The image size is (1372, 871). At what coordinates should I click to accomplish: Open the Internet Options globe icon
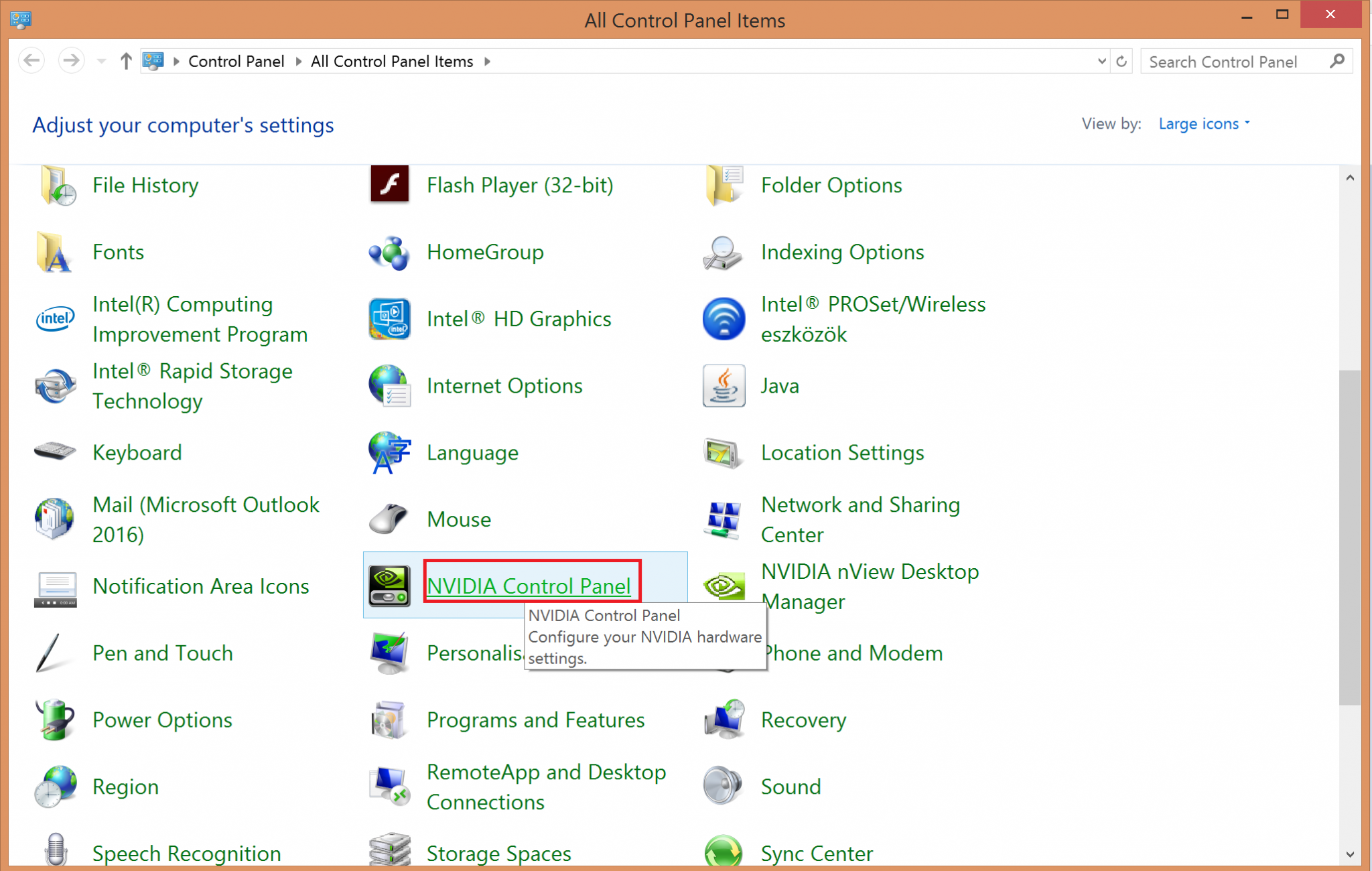coord(389,386)
